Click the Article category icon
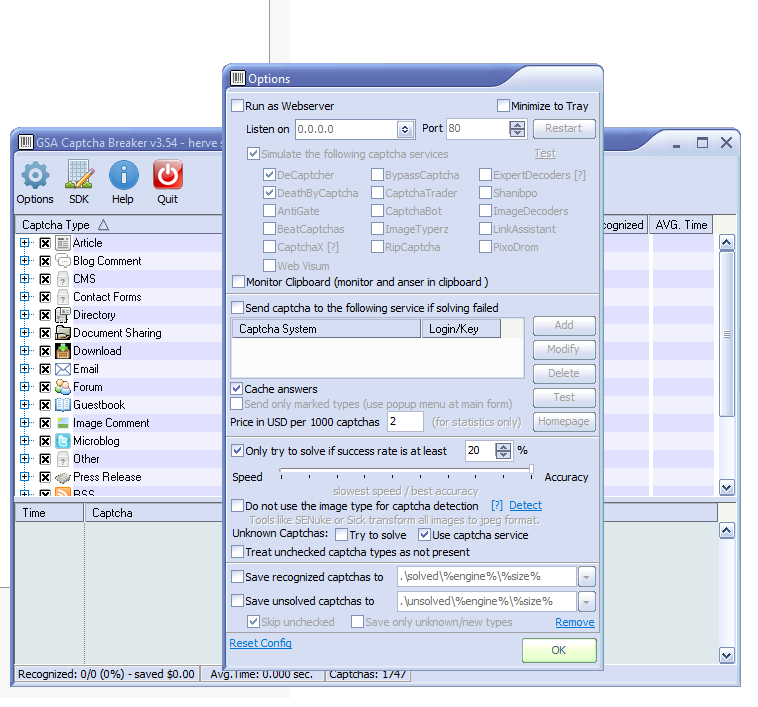The image size is (758, 707). coord(63,243)
